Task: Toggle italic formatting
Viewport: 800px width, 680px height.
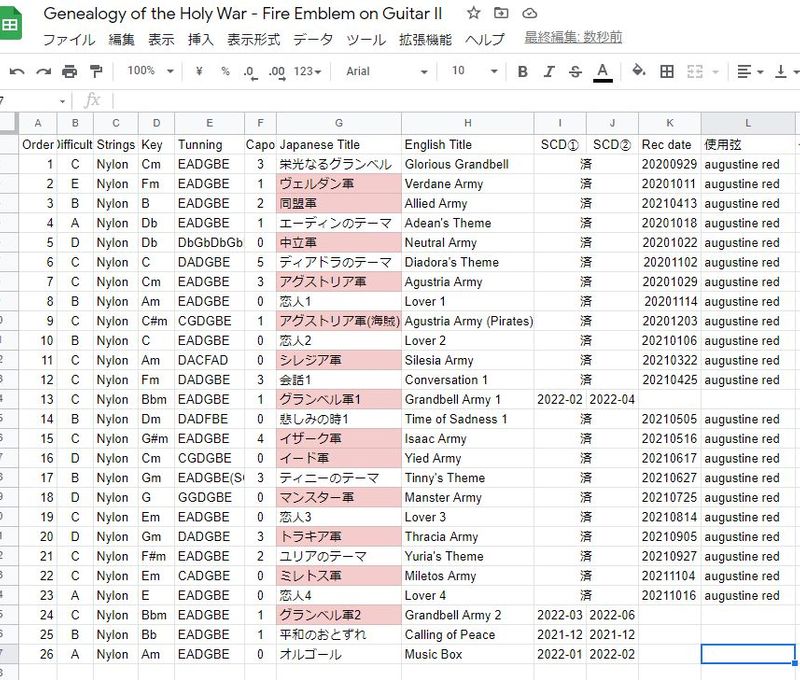Action: click(548, 71)
